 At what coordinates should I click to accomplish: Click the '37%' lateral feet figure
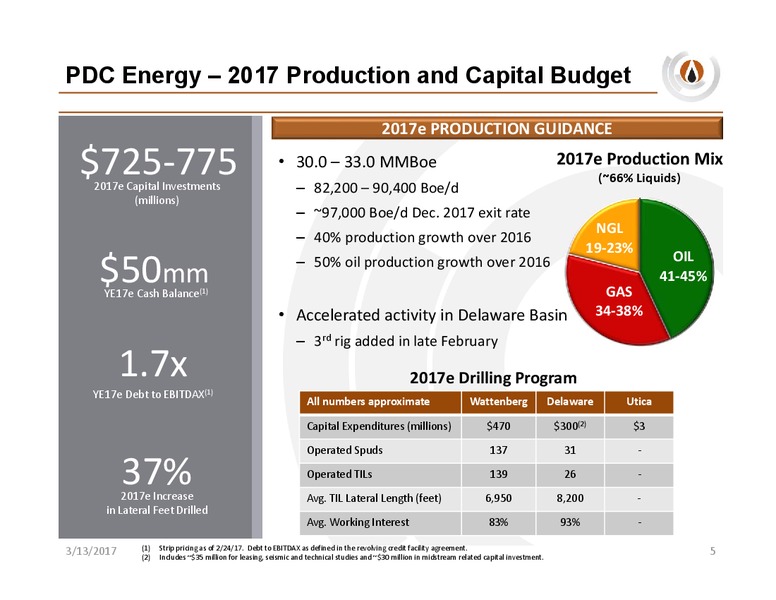(156, 471)
